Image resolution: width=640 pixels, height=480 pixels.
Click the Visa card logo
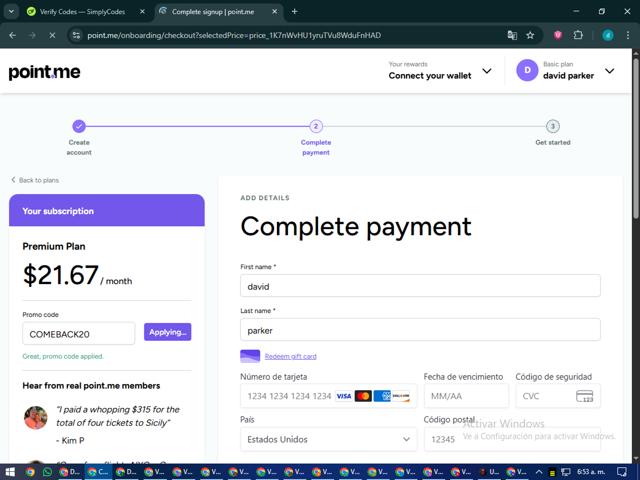pyautogui.click(x=344, y=396)
